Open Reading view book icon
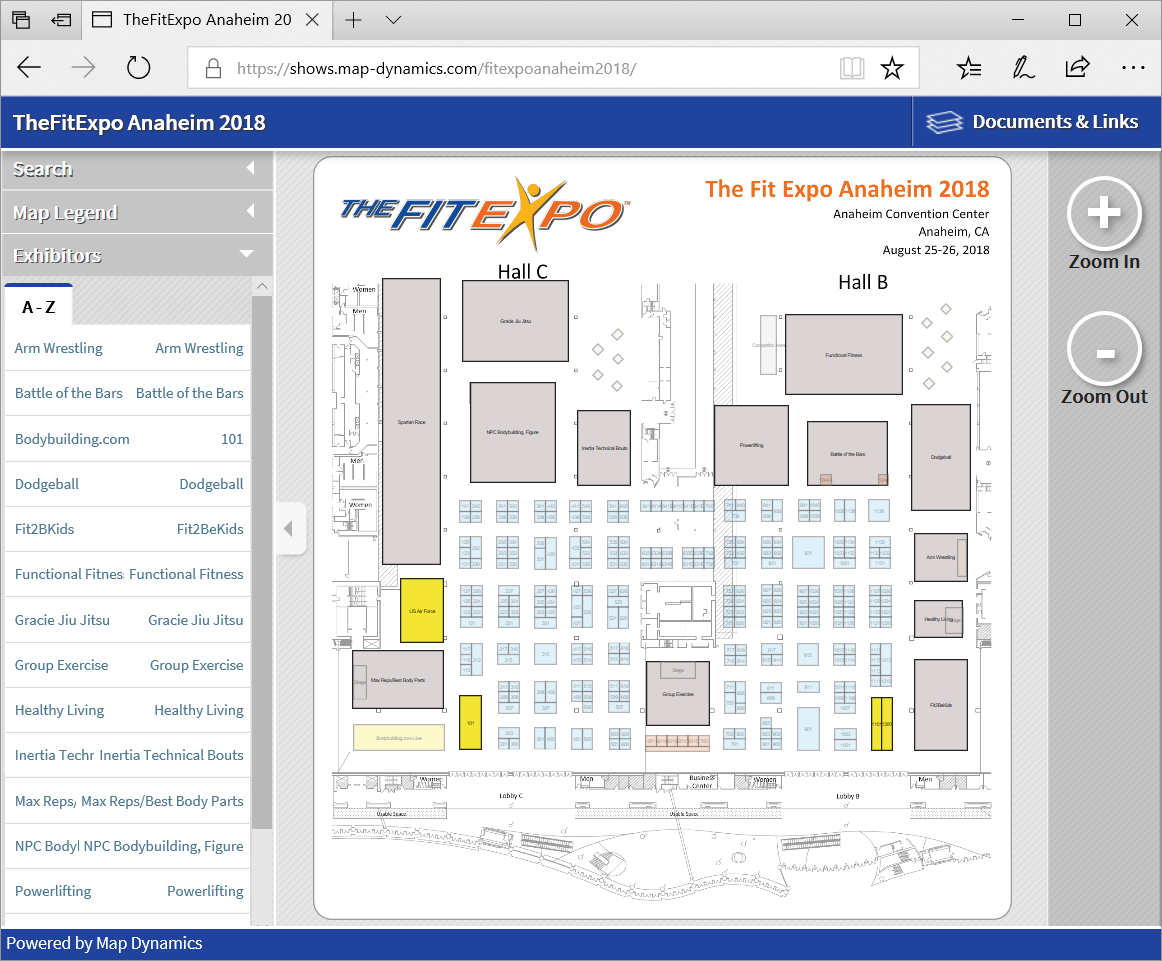 coord(851,68)
